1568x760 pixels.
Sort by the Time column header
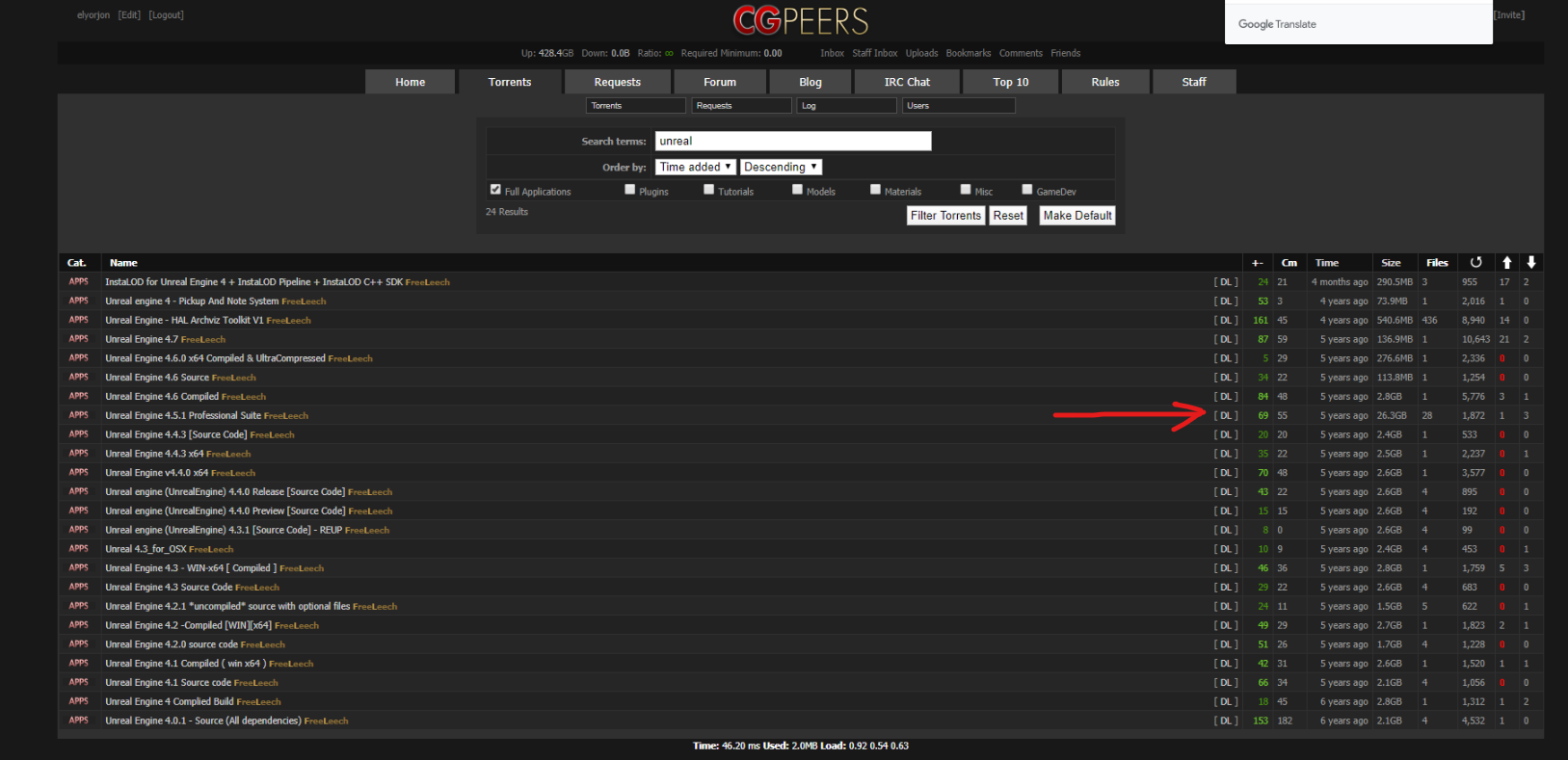(x=1327, y=263)
